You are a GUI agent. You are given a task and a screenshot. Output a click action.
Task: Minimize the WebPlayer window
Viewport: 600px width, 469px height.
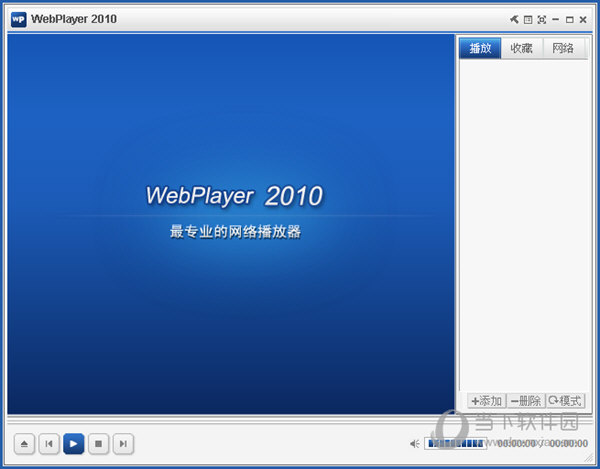click(556, 20)
